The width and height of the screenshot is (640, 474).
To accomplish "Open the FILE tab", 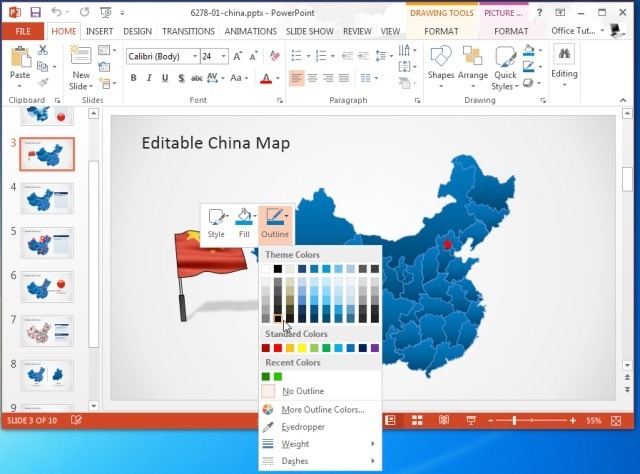I will click(23, 31).
